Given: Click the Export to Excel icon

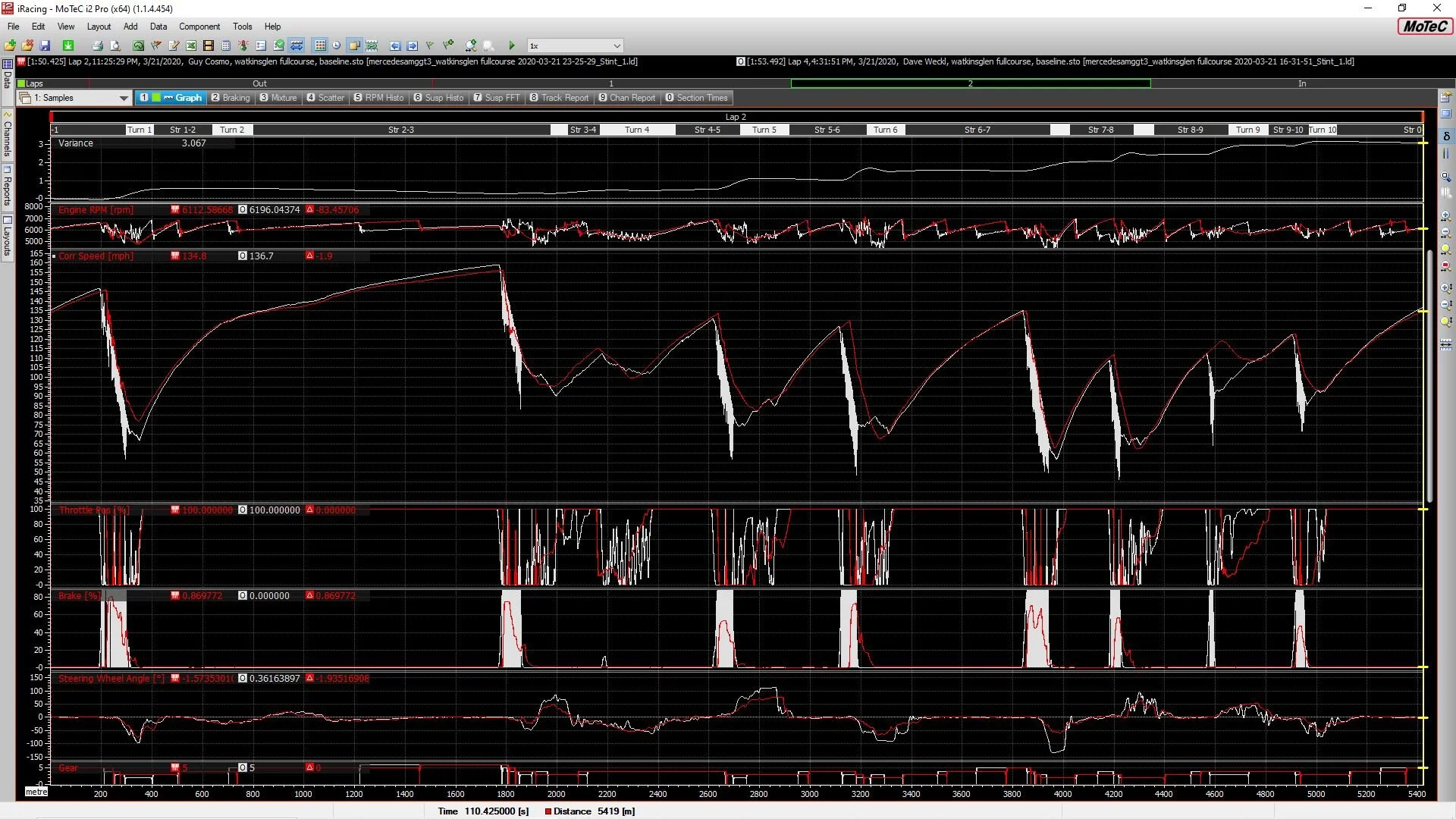Looking at the screenshot, I should click(191, 46).
